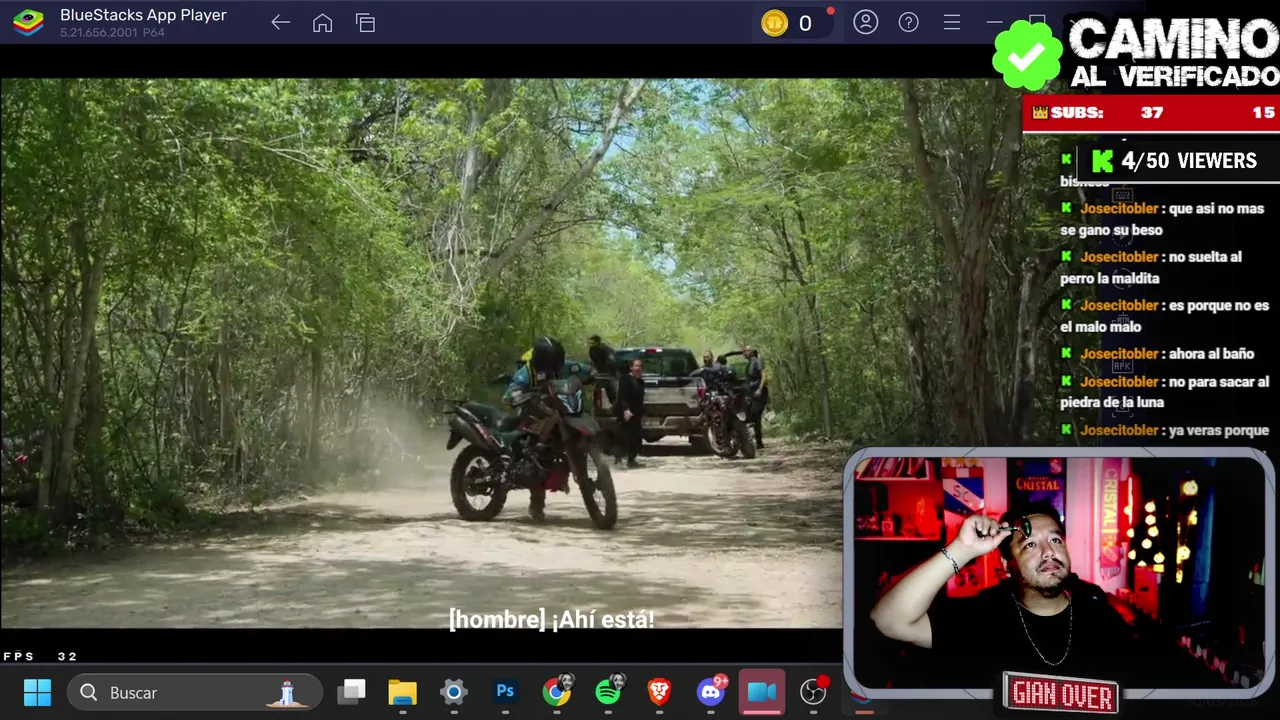Open Discord from the taskbar
Screen dimensions: 1280x720
711,691
